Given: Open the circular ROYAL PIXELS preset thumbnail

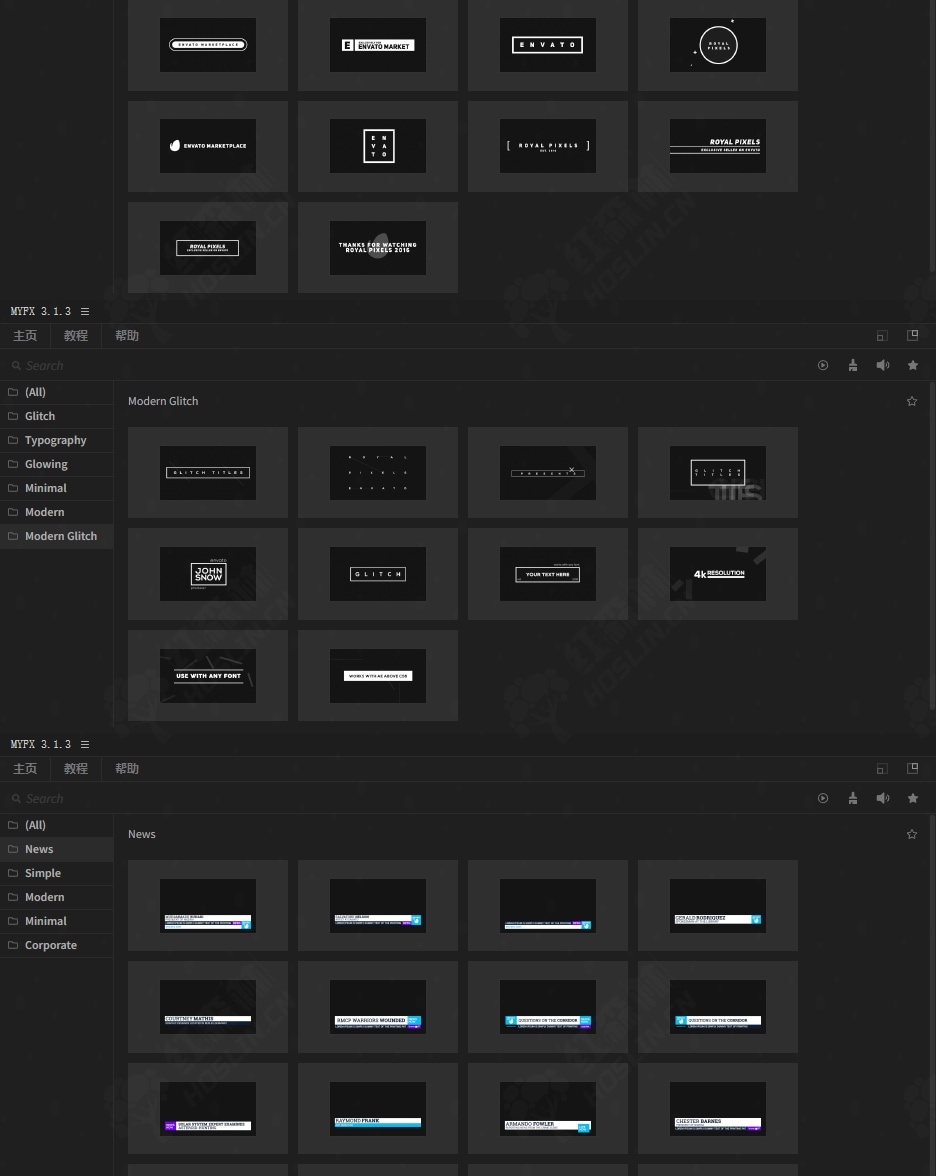Looking at the screenshot, I should tap(718, 45).
